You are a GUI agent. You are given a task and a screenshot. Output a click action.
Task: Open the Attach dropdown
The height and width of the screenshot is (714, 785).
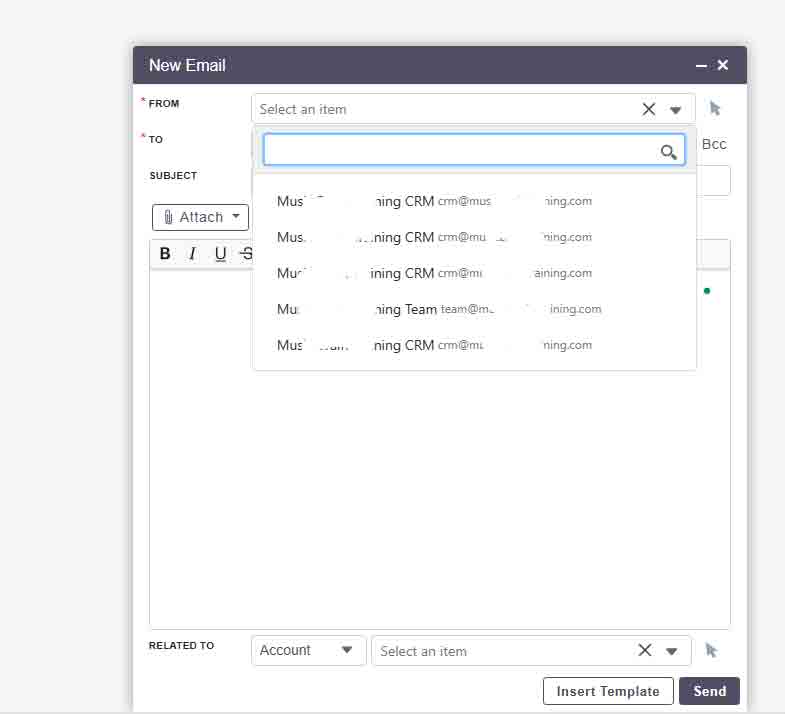pos(201,217)
